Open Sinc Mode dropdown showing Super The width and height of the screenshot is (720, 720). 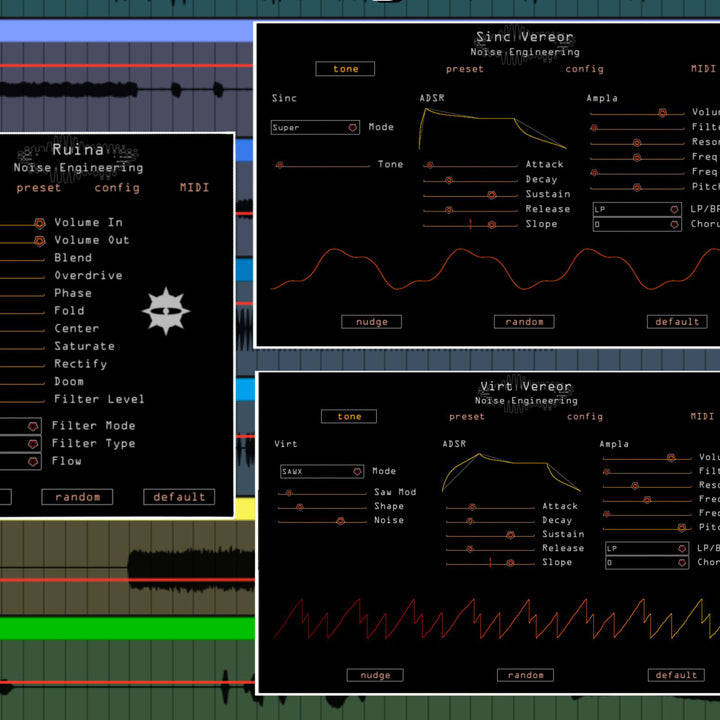(315, 127)
